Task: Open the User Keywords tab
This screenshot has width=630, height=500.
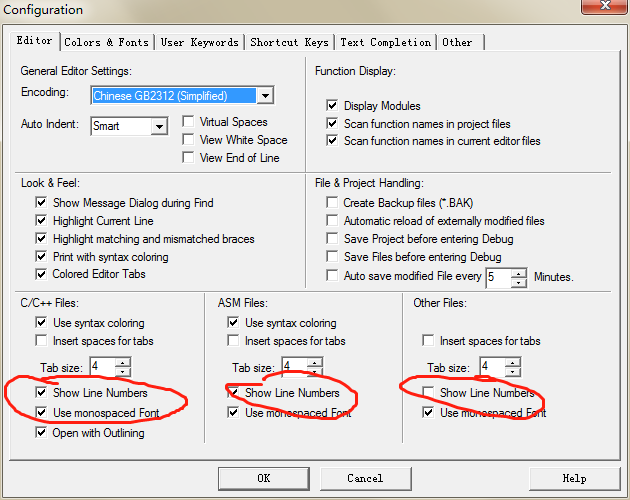Action: [x=200, y=42]
